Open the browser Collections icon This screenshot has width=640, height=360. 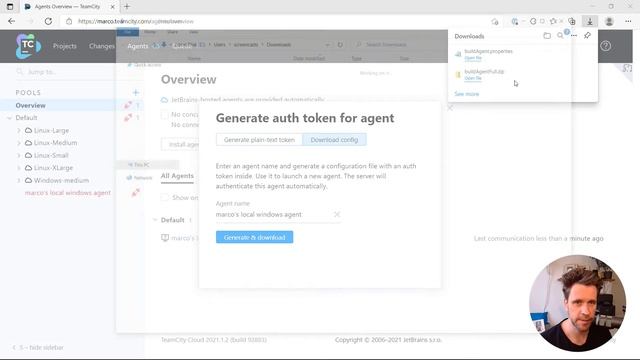click(572, 22)
